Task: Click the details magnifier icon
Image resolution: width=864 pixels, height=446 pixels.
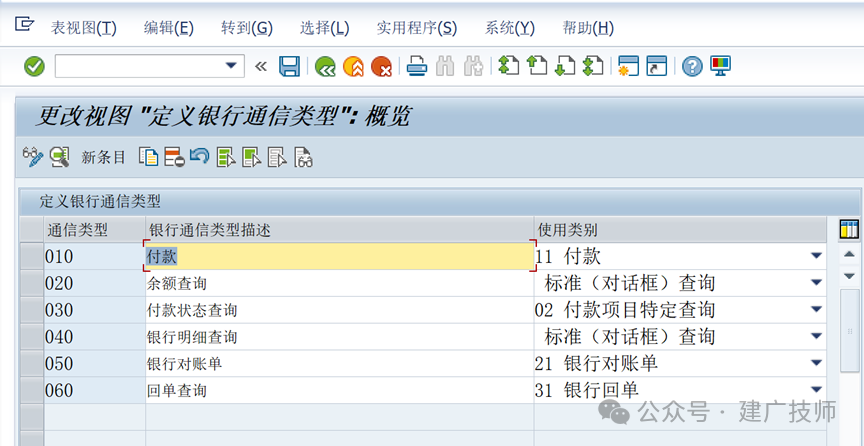Action: point(60,158)
